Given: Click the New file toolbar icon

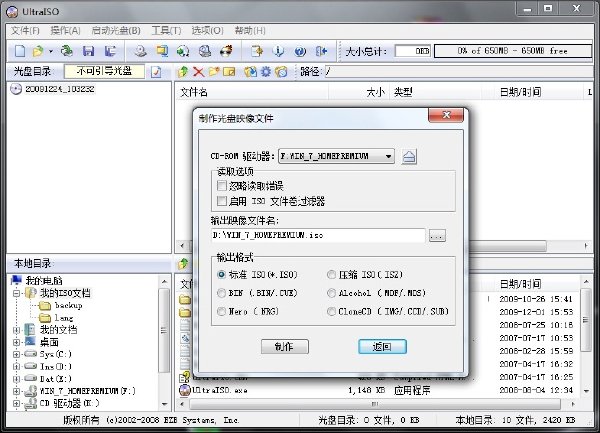Looking at the screenshot, I should click(x=20, y=50).
